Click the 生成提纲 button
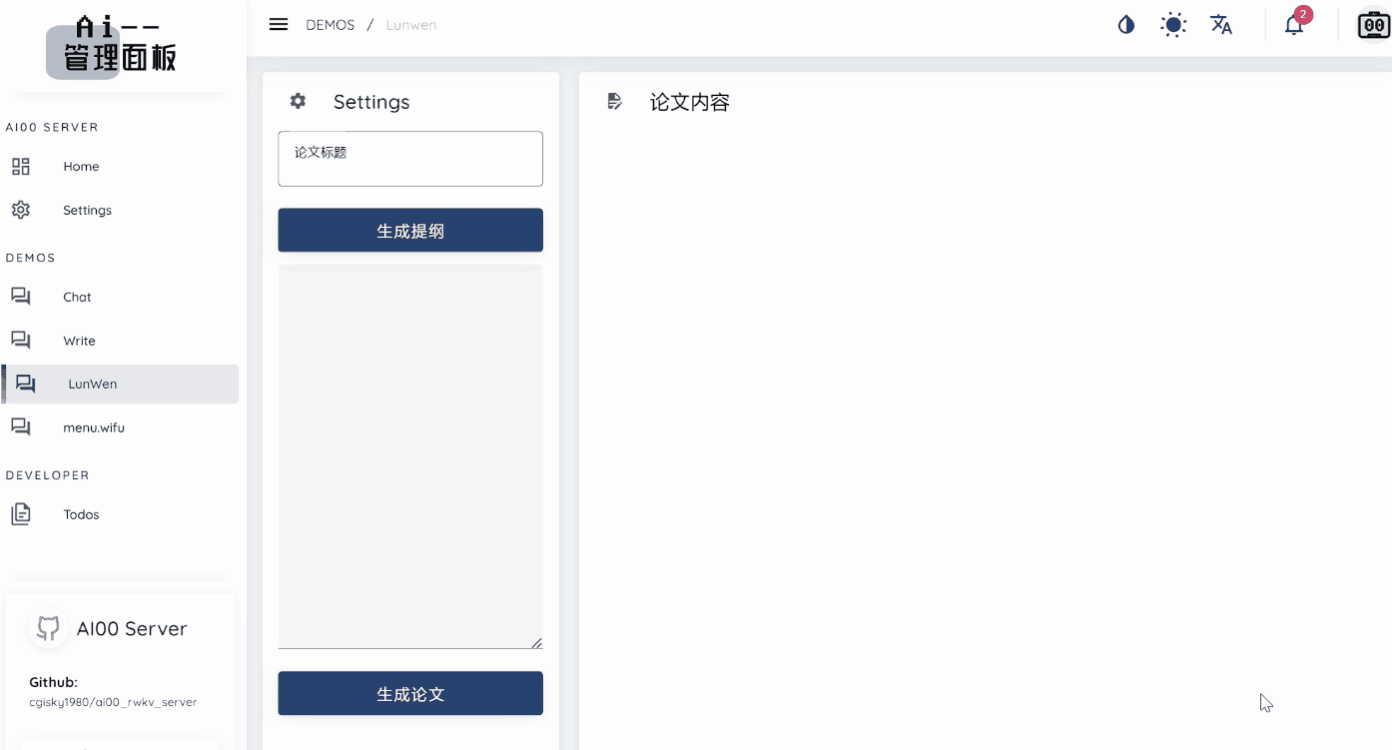The height and width of the screenshot is (750, 1392). coord(410,231)
